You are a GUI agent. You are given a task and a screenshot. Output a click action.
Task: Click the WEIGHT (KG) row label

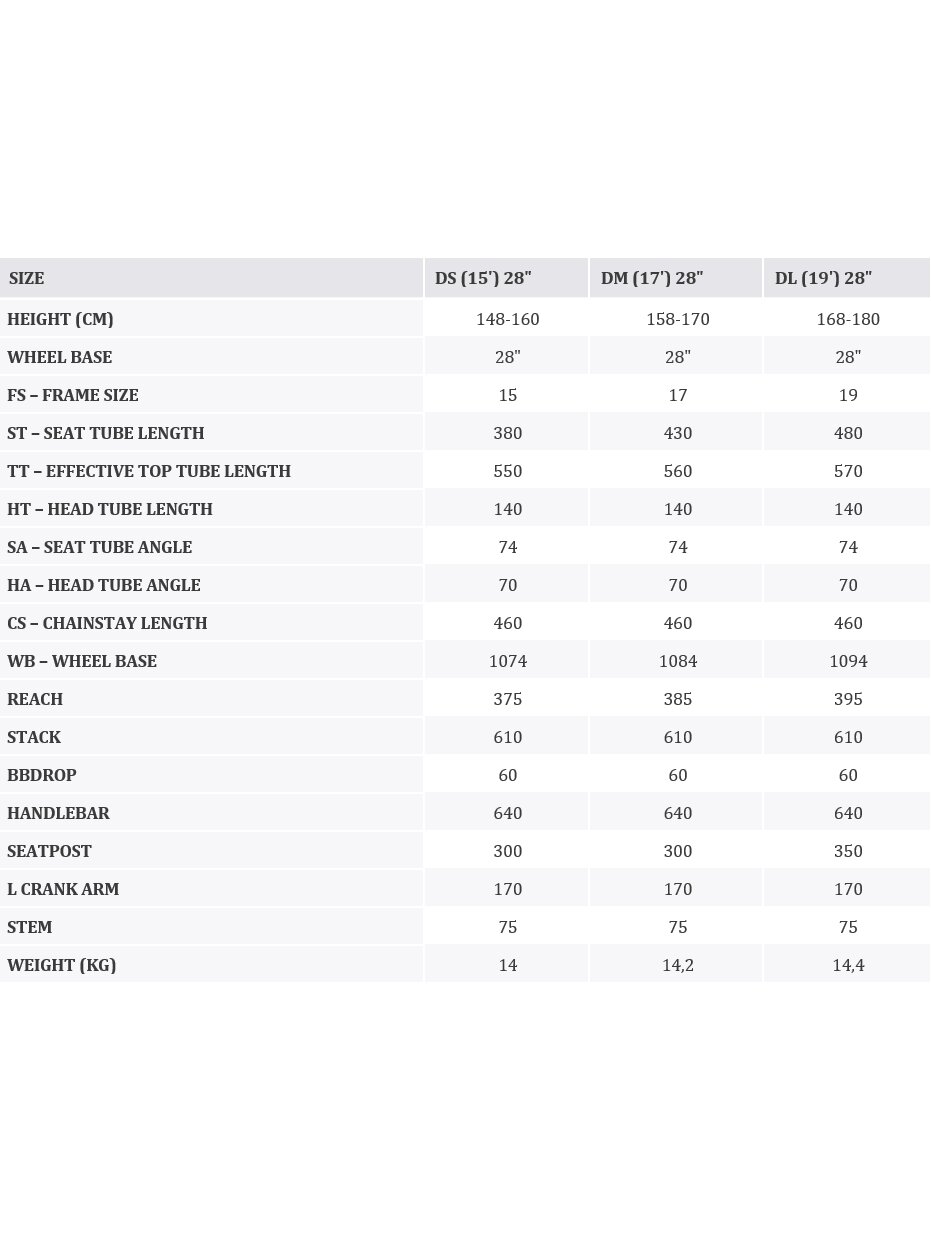point(62,965)
